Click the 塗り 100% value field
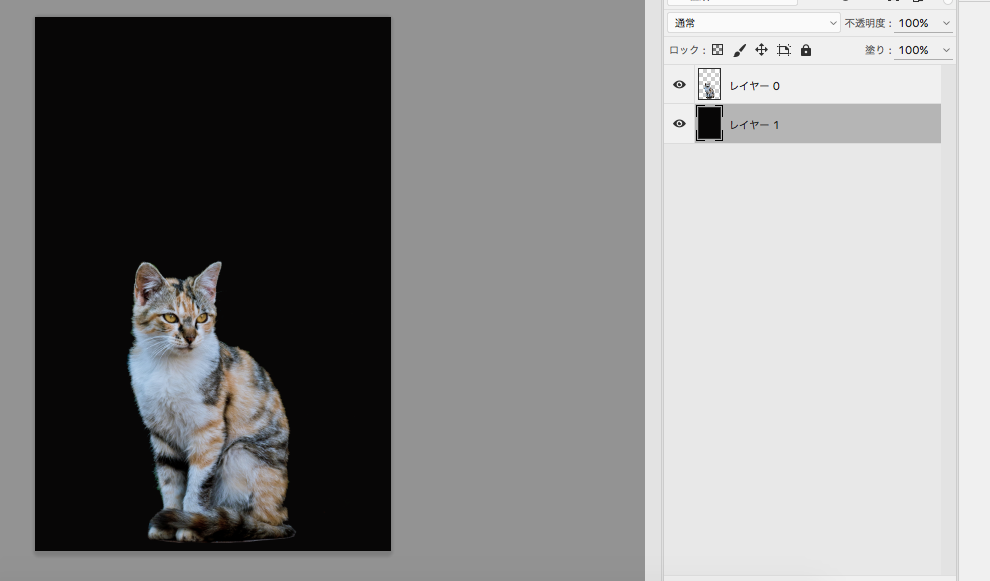990x581 pixels. coord(915,51)
